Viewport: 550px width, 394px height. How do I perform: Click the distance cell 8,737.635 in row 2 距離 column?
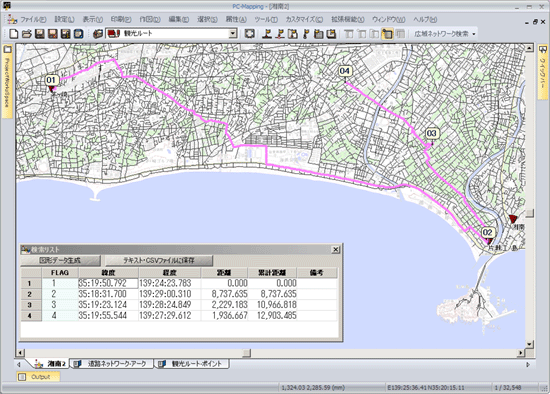pos(224,294)
